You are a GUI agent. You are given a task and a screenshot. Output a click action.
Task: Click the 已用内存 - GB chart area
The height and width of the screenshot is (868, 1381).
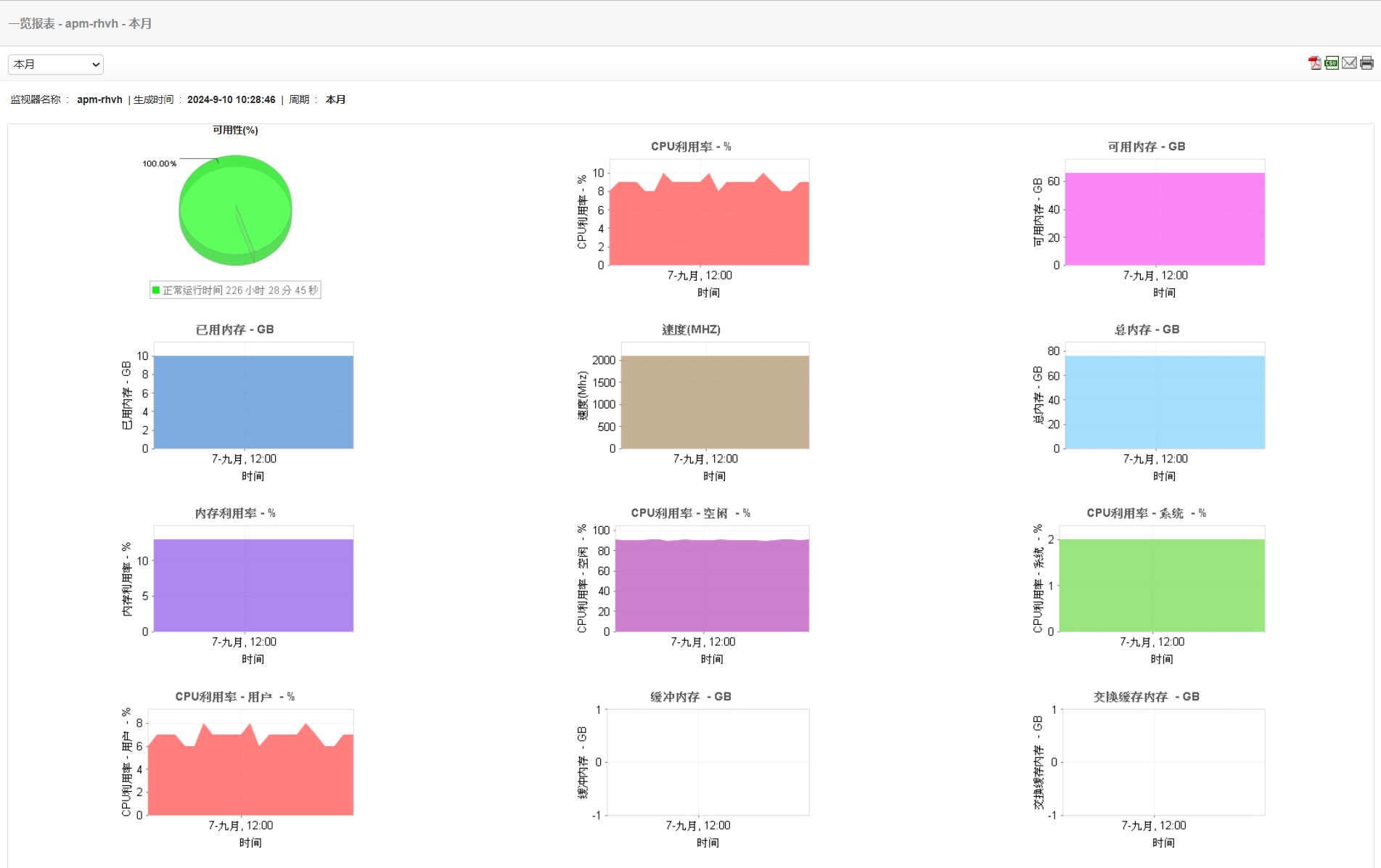click(x=253, y=396)
